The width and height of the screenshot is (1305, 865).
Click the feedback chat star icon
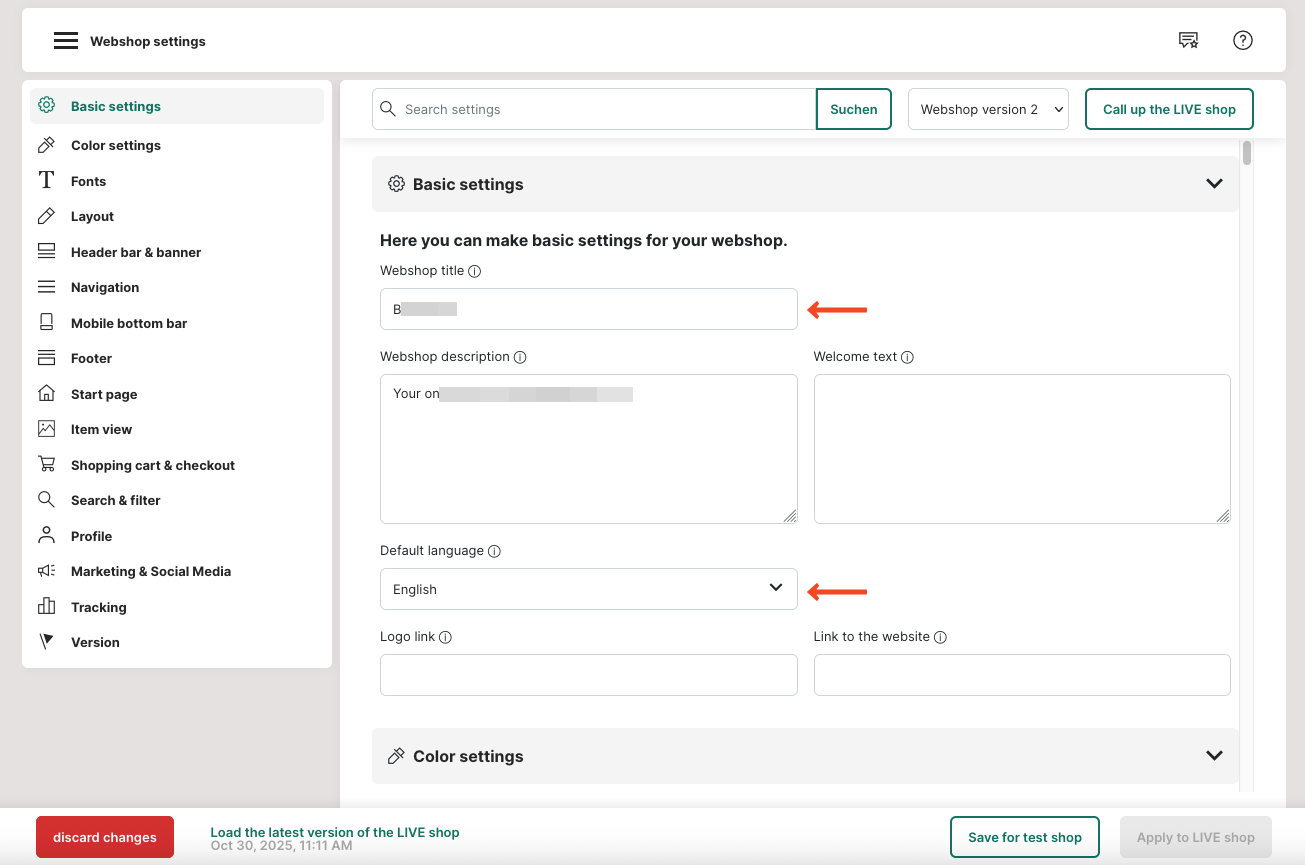click(x=1188, y=41)
